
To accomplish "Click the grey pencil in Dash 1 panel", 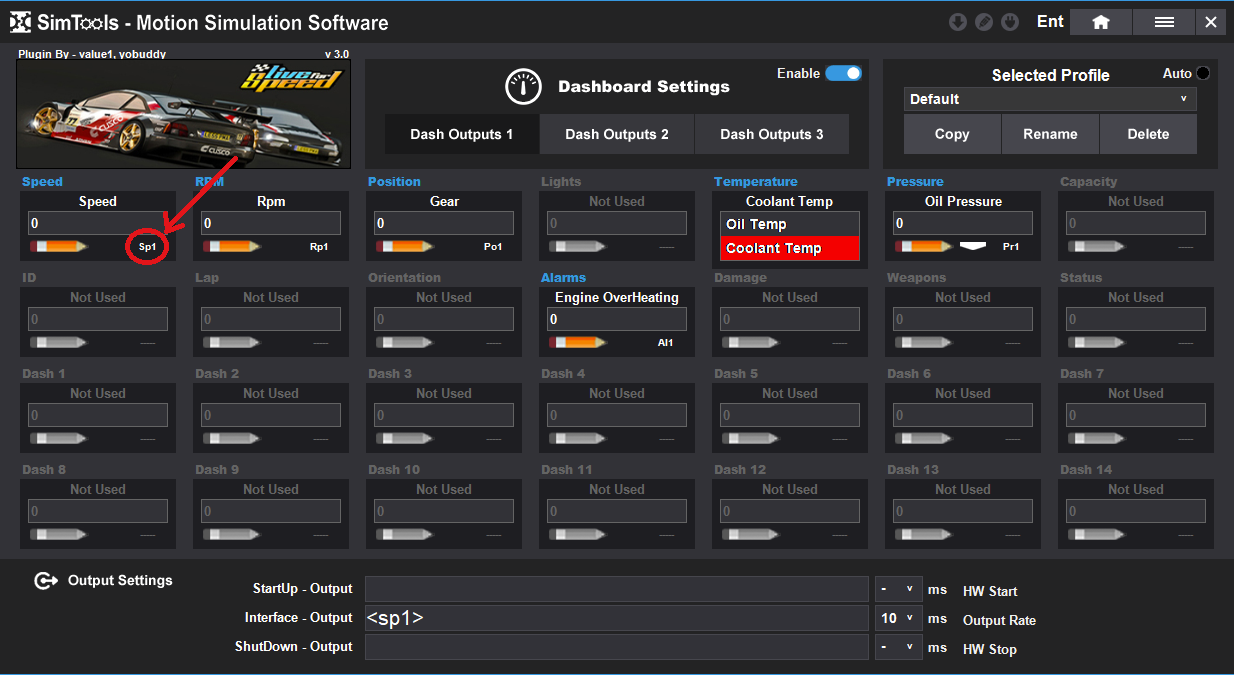I will point(59,438).
